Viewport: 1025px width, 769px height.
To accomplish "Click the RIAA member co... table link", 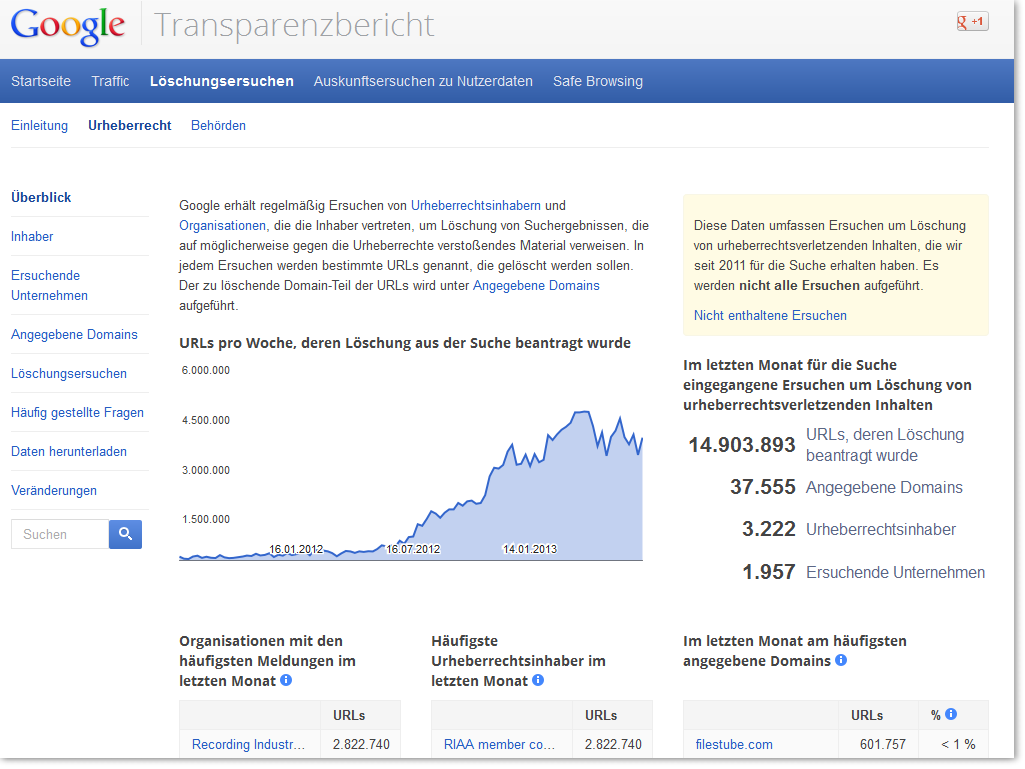I will 499,745.
